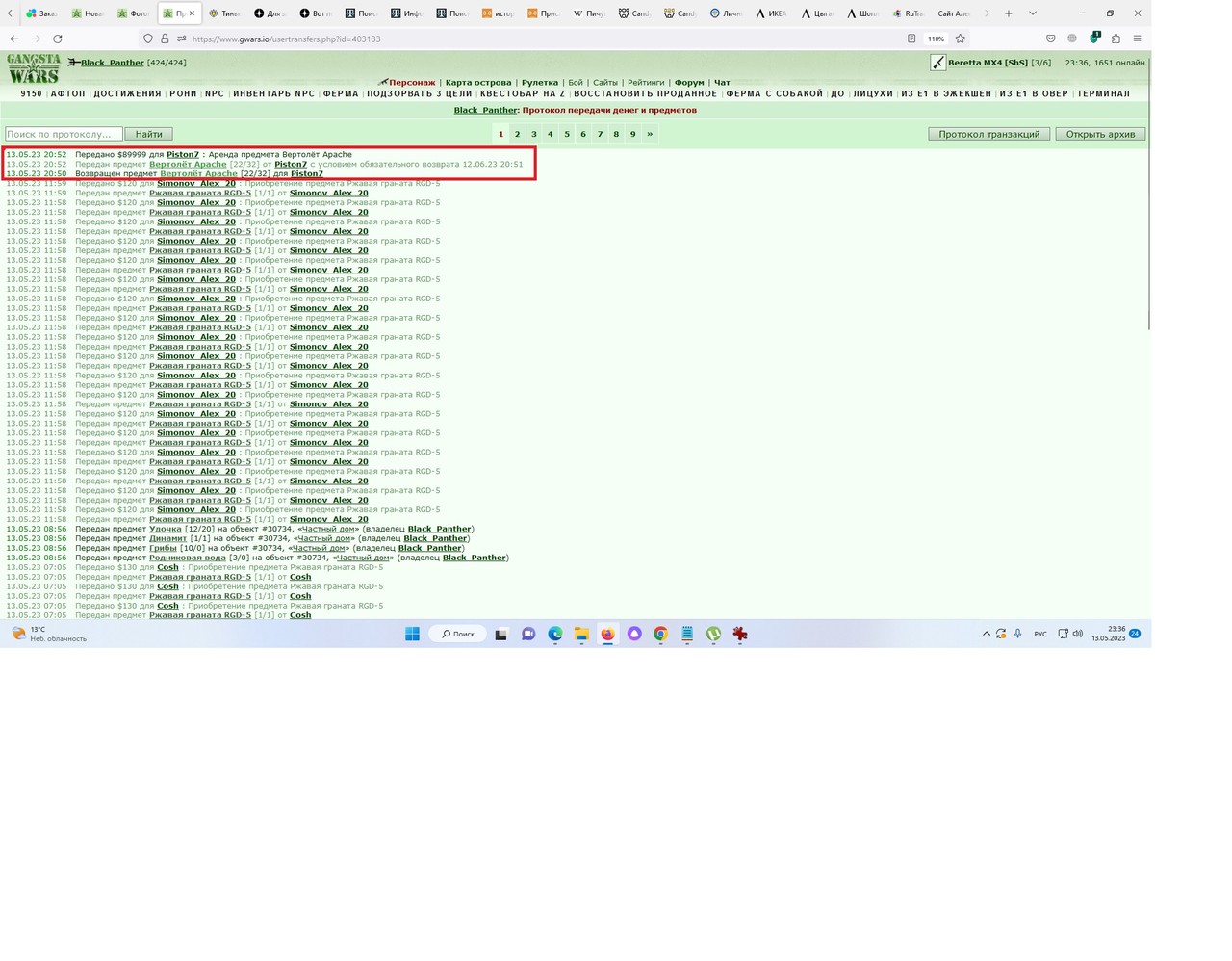The height and width of the screenshot is (961, 1232).
Task: Open Firefox from the taskbar
Action: (607, 634)
